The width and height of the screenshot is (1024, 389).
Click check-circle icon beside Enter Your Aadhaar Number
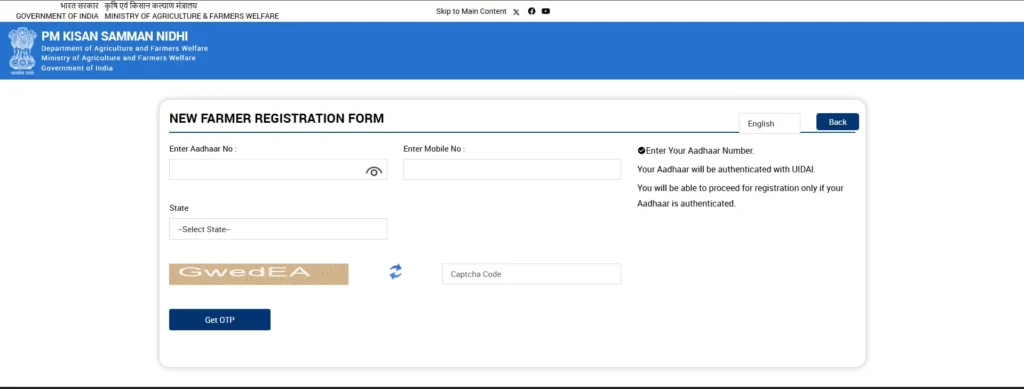pos(641,151)
